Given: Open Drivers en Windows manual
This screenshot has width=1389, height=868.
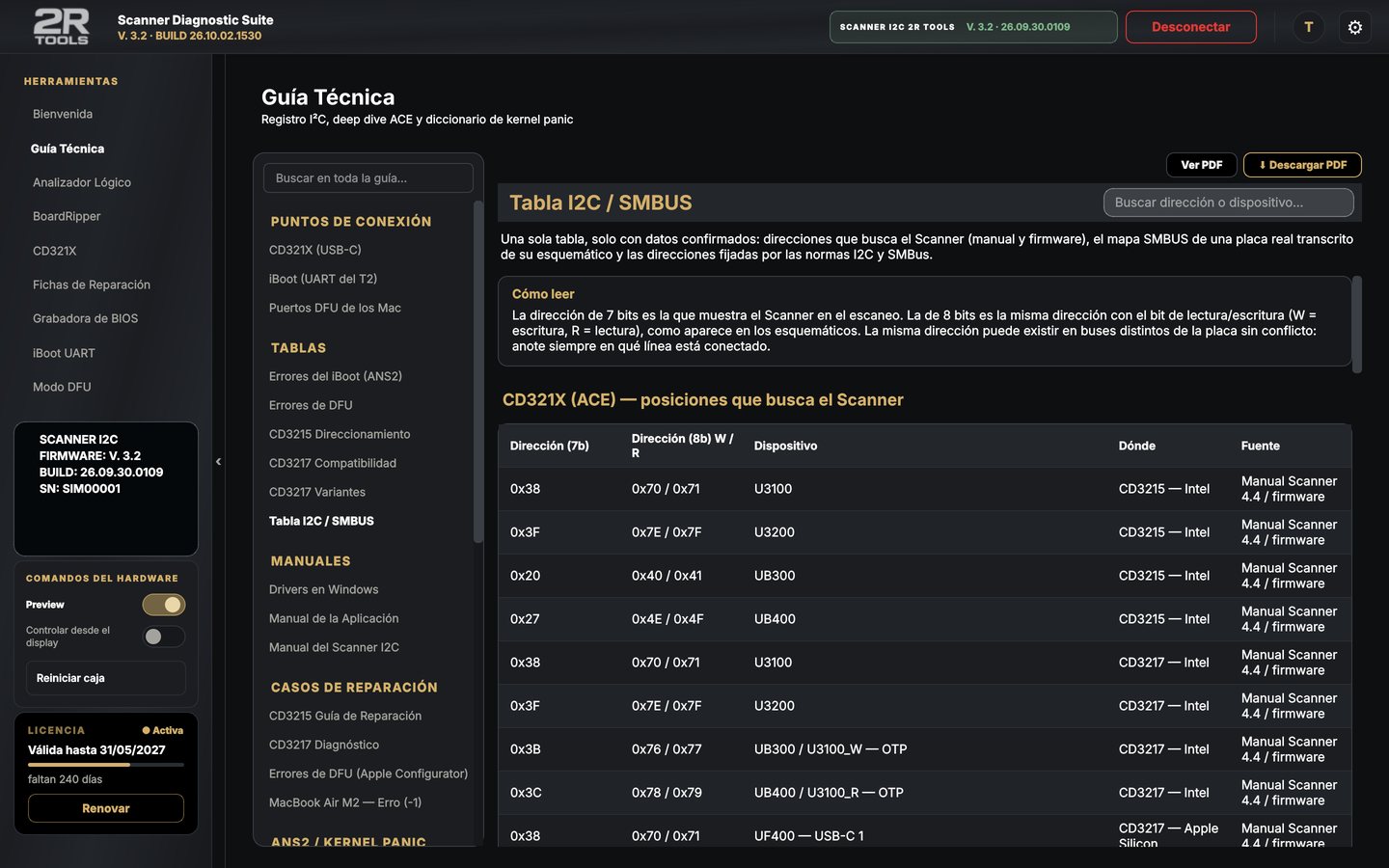Looking at the screenshot, I should tap(323, 589).
